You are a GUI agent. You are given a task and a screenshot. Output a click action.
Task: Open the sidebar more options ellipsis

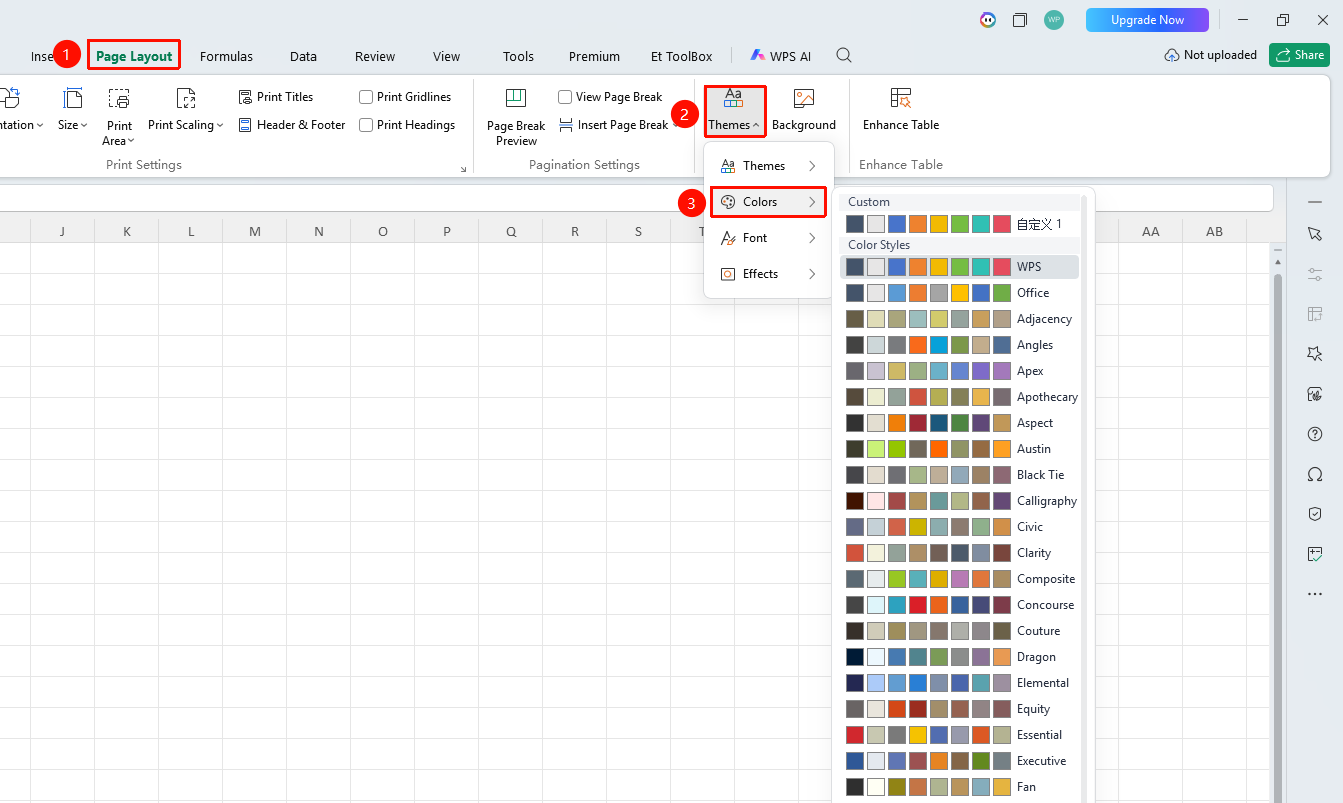click(1315, 594)
